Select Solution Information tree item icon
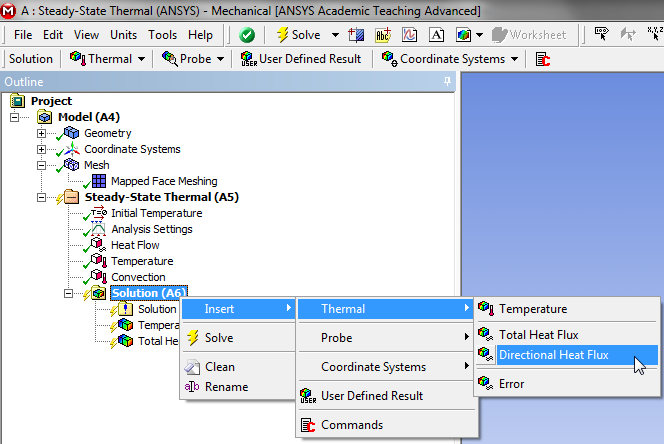 pos(125,309)
